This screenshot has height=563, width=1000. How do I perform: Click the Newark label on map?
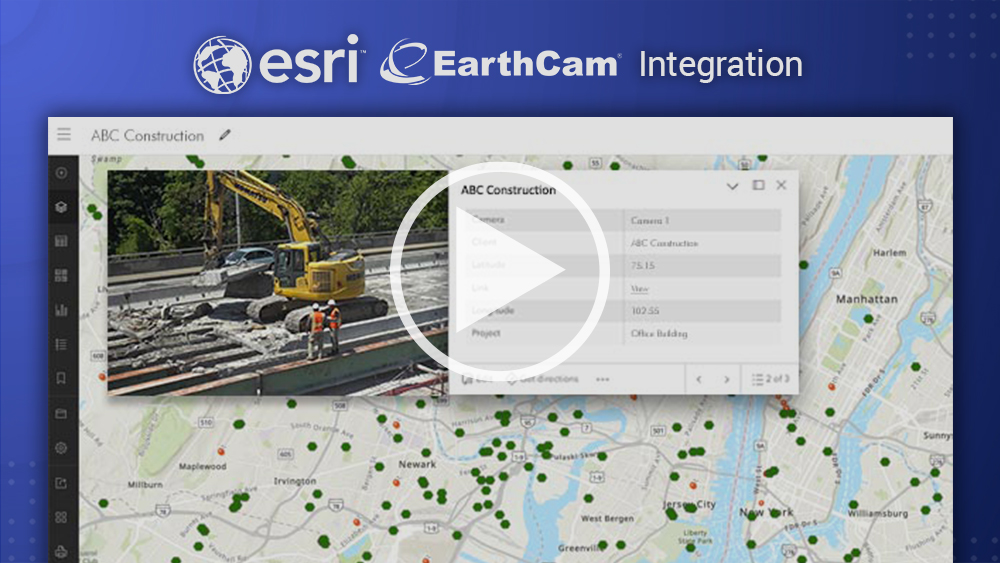tap(417, 464)
